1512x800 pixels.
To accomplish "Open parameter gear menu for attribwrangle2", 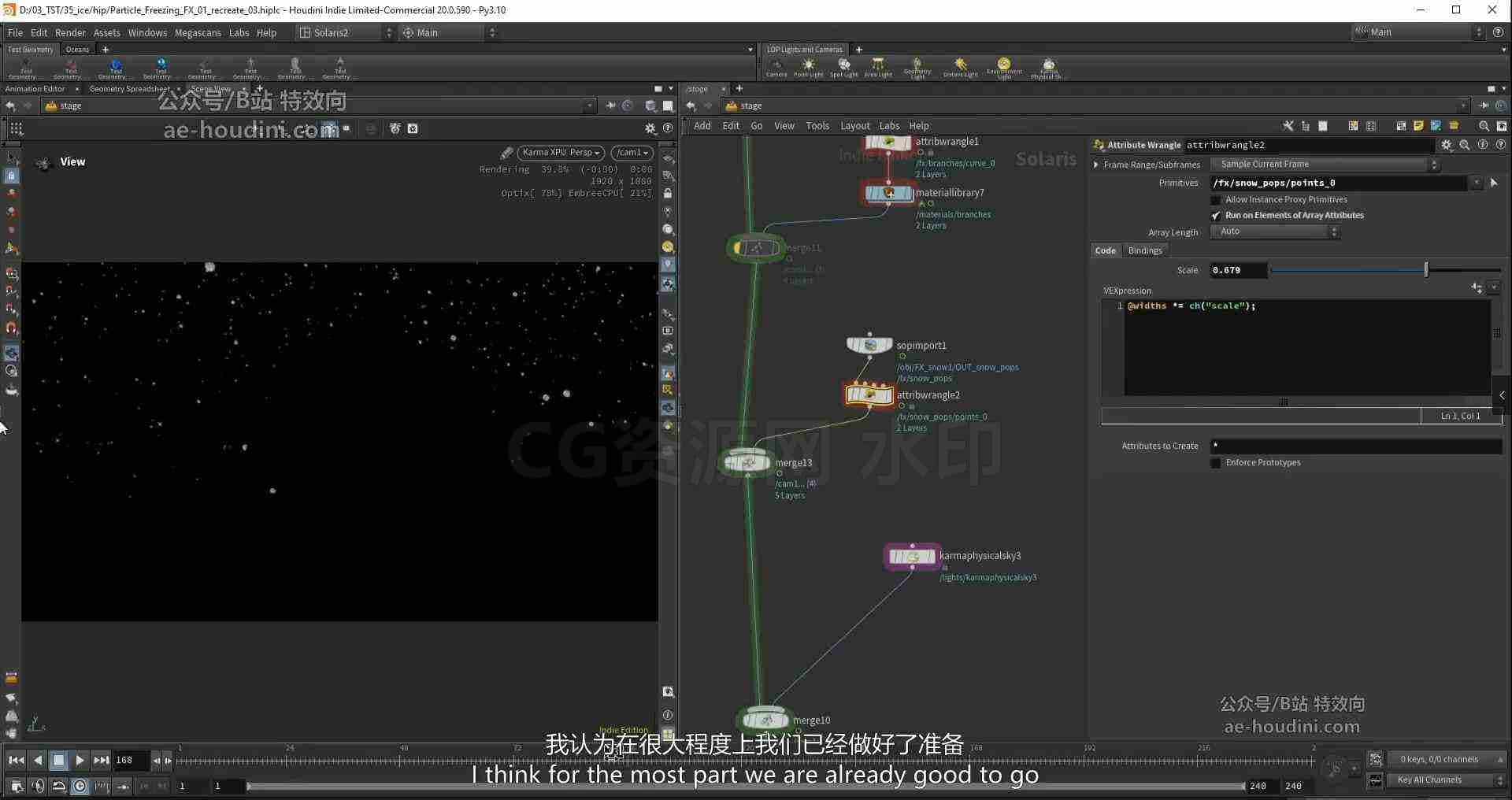I will [1446, 145].
